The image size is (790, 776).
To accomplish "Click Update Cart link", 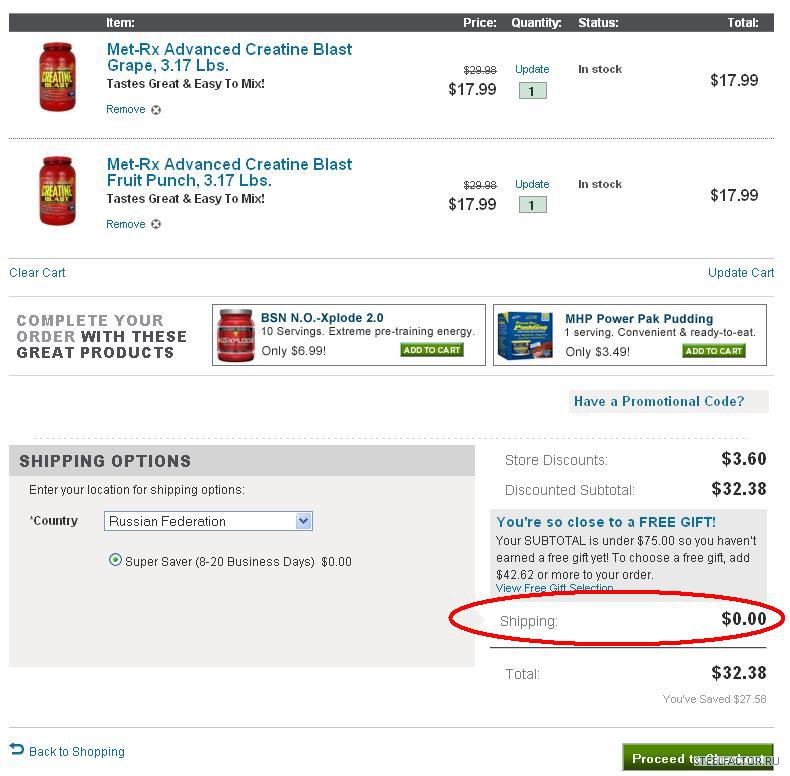I will pos(740,273).
